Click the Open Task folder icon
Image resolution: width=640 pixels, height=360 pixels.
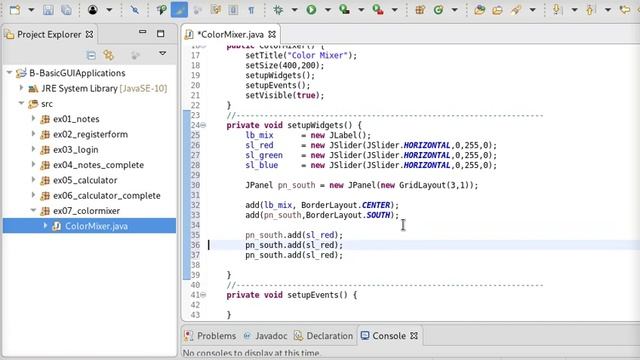[x=497, y=9]
